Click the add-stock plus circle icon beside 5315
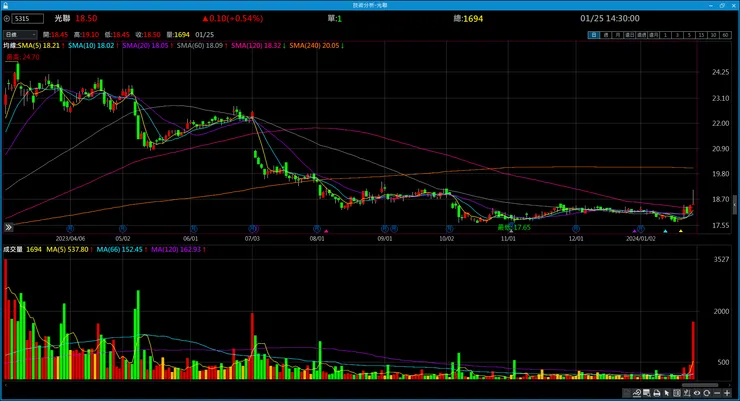 tap(7, 18)
